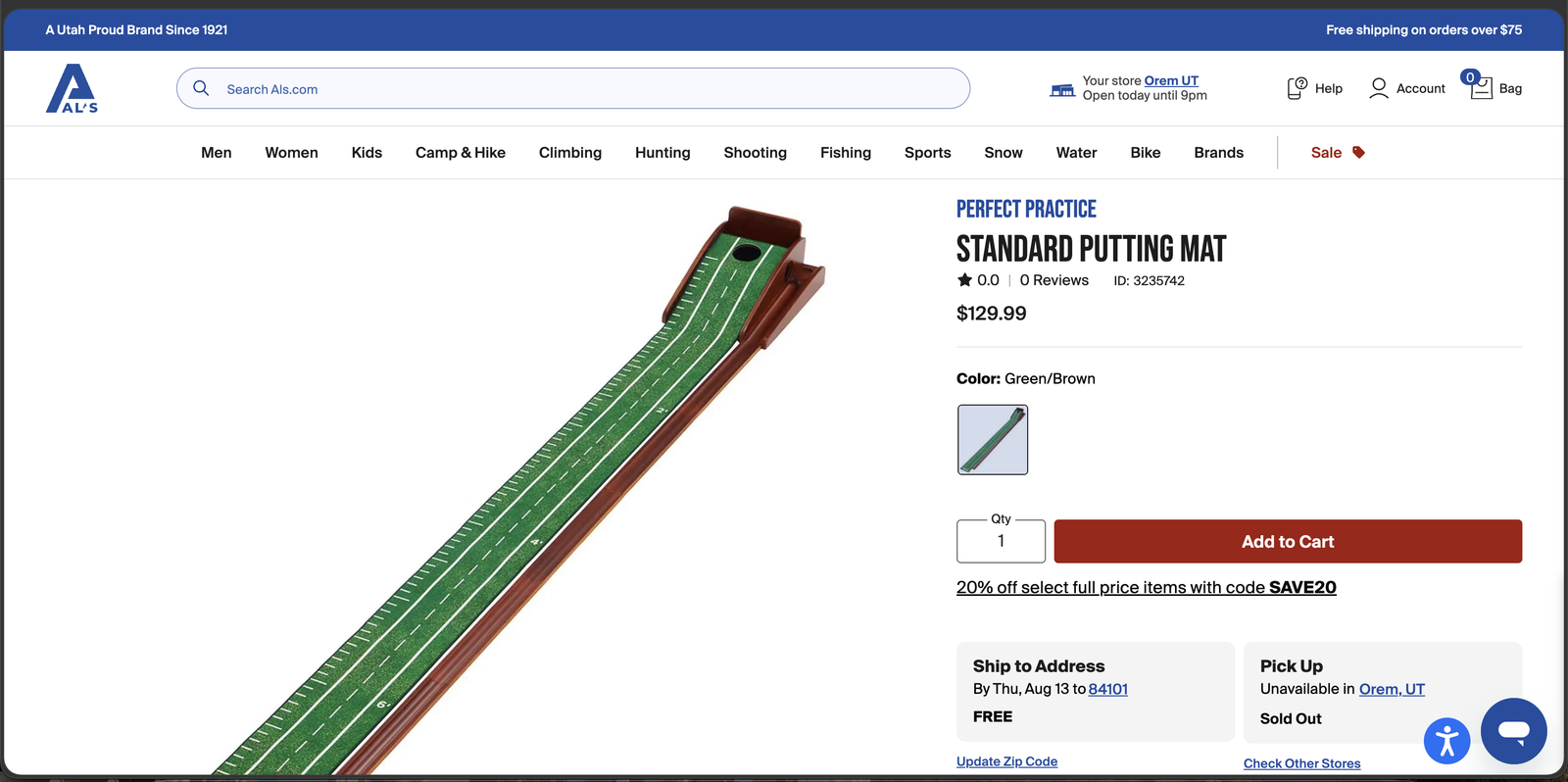The image size is (1568, 782).
Task: Click the Orem, UT pickup link
Action: tap(1392, 689)
